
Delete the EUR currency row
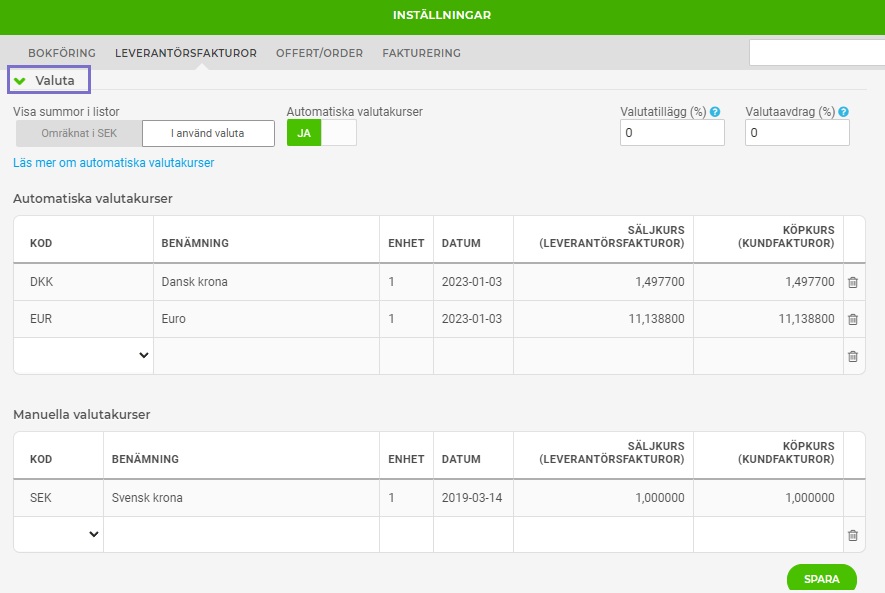coord(852,320)
